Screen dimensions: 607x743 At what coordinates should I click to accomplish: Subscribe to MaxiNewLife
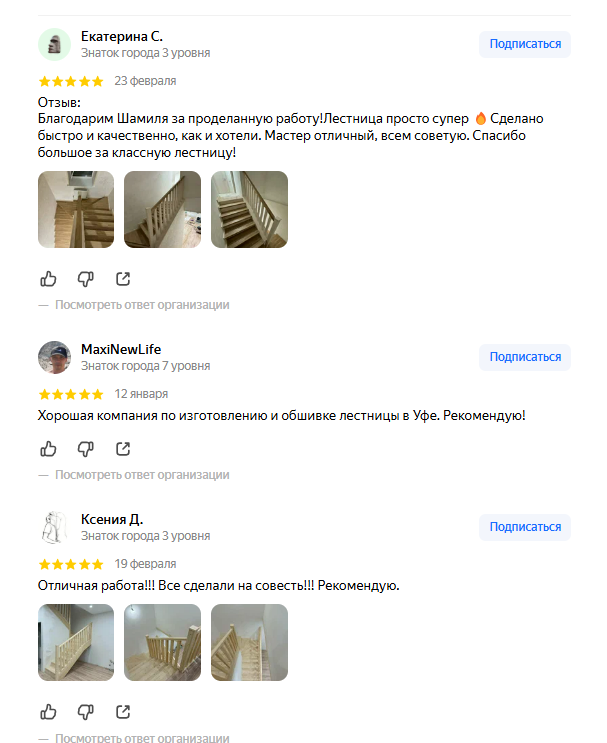pos(525,357)
